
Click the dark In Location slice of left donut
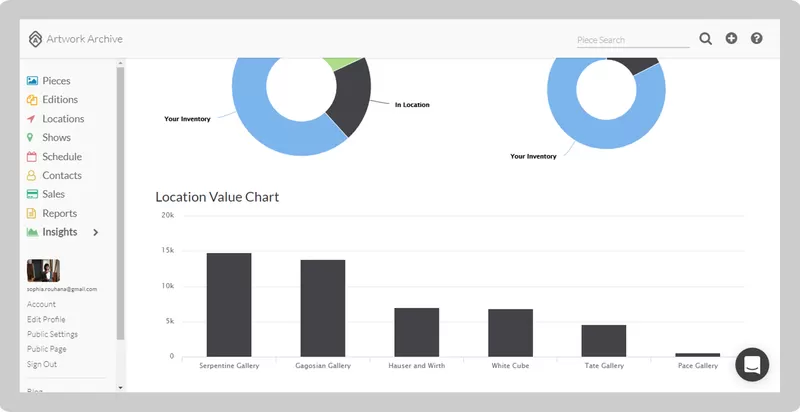point(354,97)
